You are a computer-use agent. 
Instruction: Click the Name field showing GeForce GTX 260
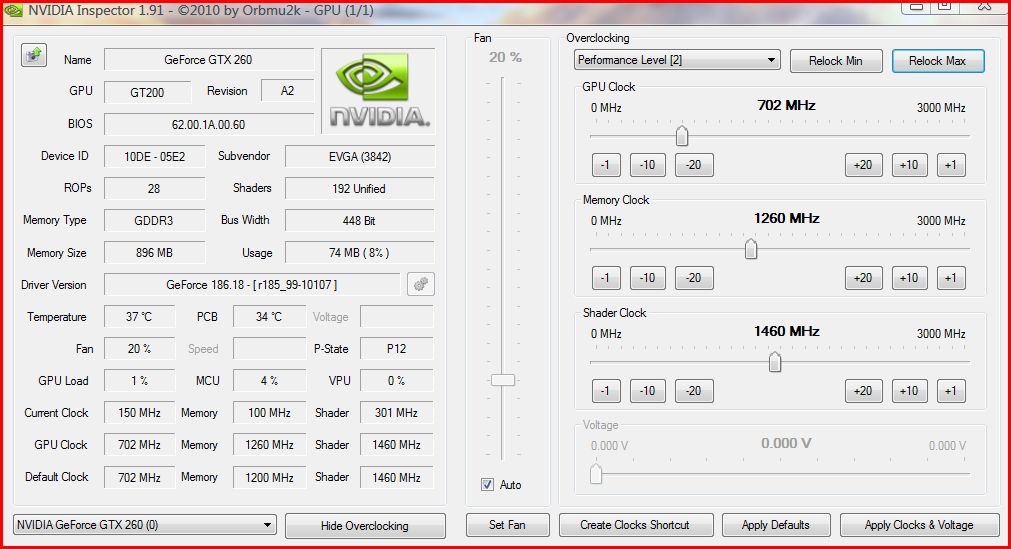(208, 59)
